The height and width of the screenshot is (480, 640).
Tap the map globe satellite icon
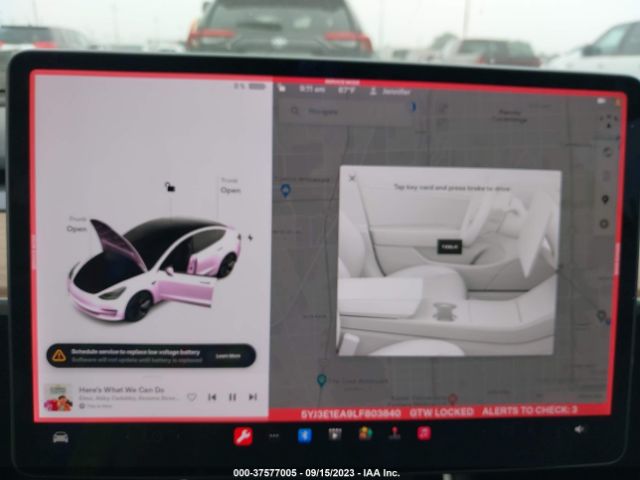(607, 152)
